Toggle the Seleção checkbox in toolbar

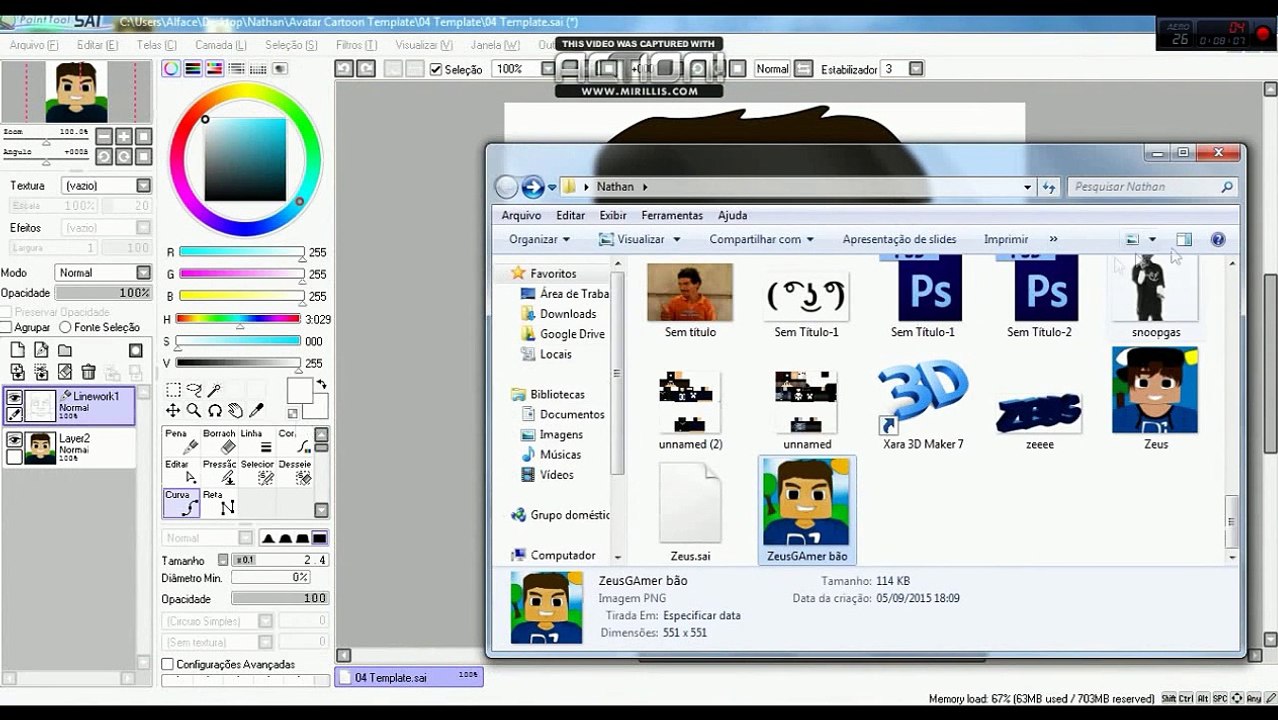pyautogui.click(x=436, y=69)
